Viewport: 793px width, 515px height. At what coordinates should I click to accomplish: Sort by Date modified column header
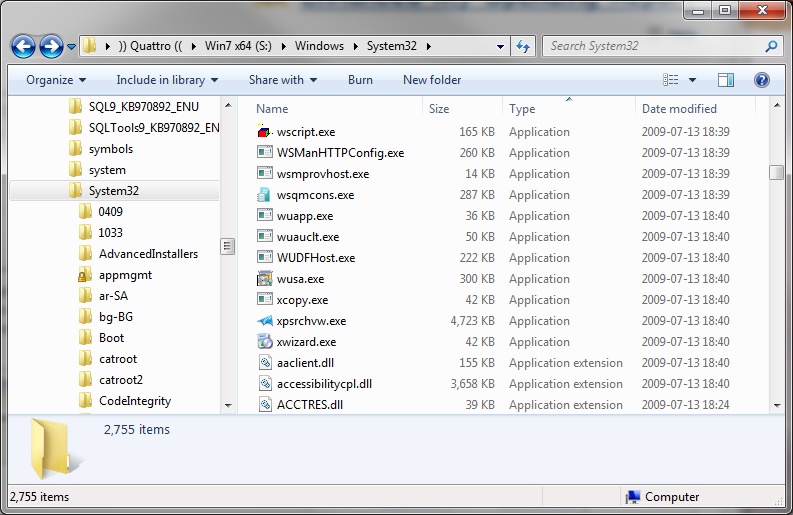coord(679,109)
